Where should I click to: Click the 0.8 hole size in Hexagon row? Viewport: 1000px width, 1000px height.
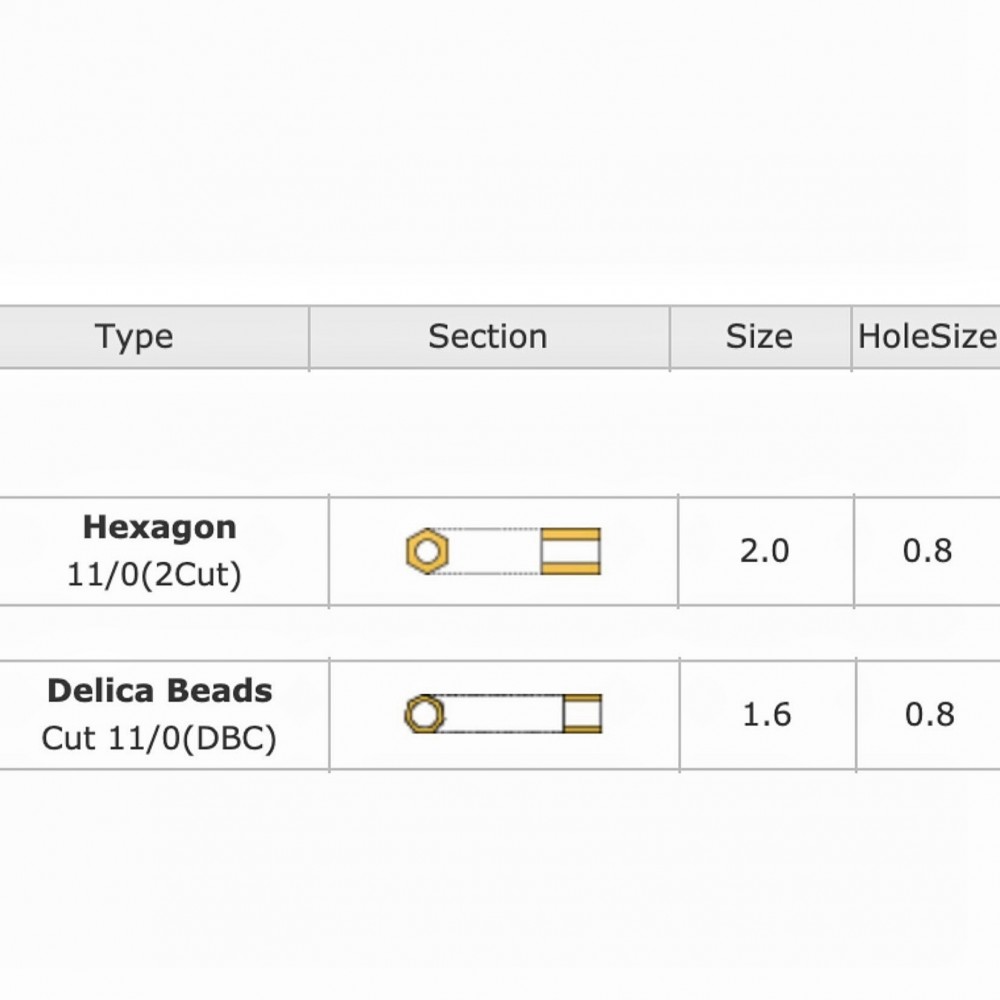pos(927,551)
